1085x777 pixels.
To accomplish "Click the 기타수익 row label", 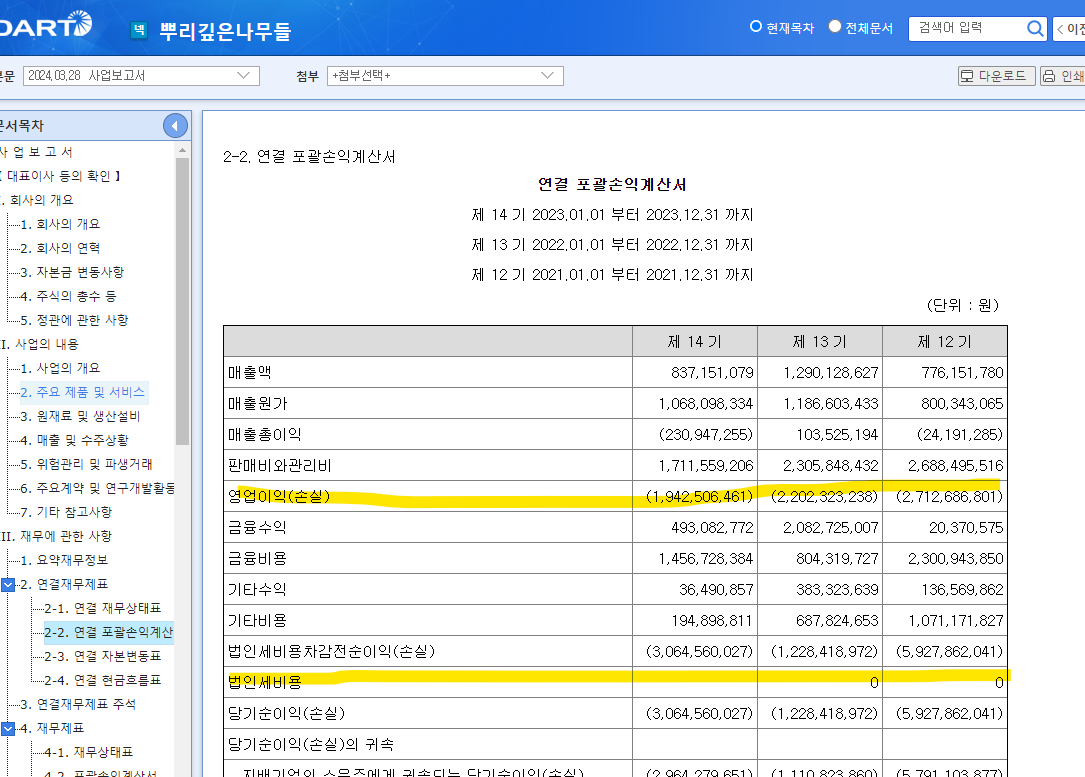I will (257, 589).
